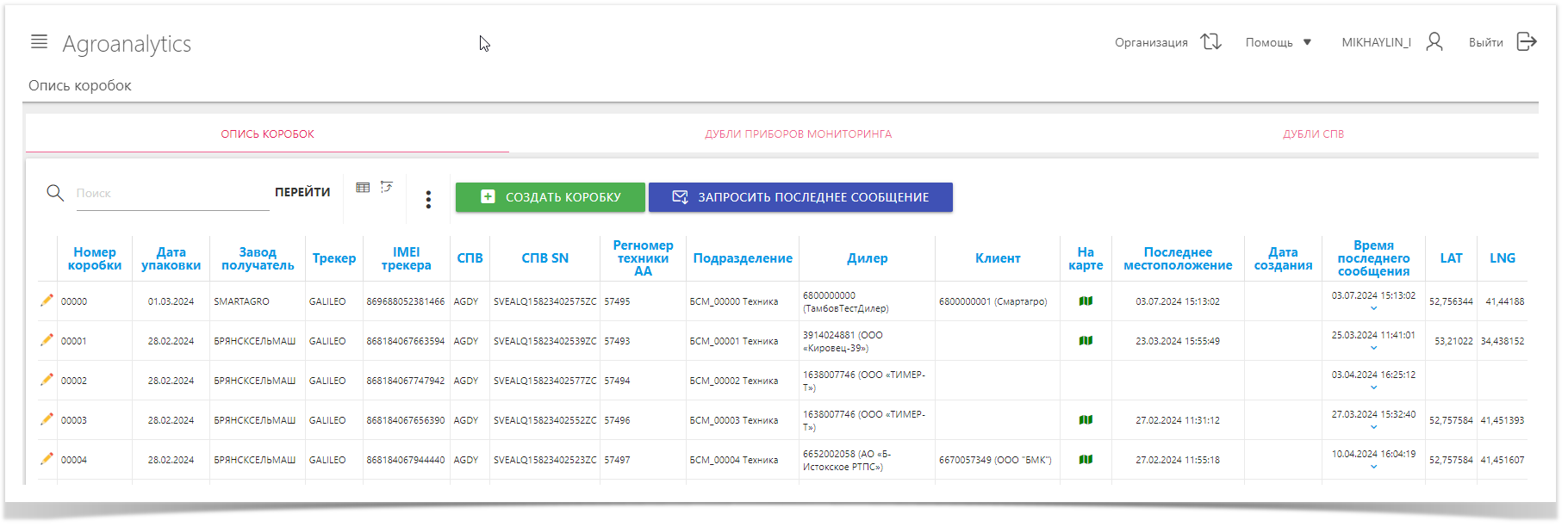The height and width of the screenshot is (527, 1568).
Task: Edit box 00003 using pencil icon
Action: click(x=47, y=419)
